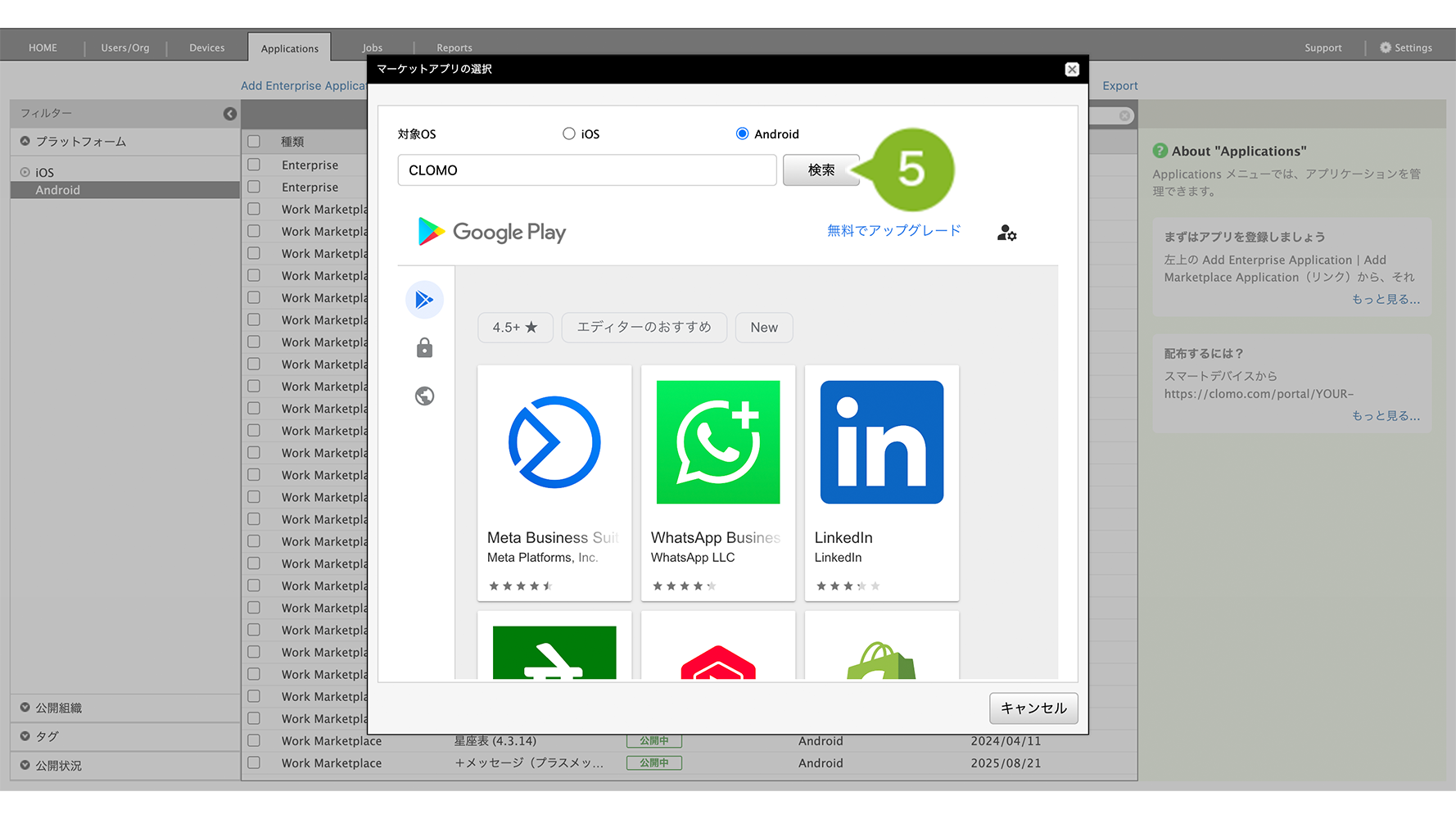Open the web apps globe icon
Viewport: 1456px width, 819px height.
tap(424, 396)
